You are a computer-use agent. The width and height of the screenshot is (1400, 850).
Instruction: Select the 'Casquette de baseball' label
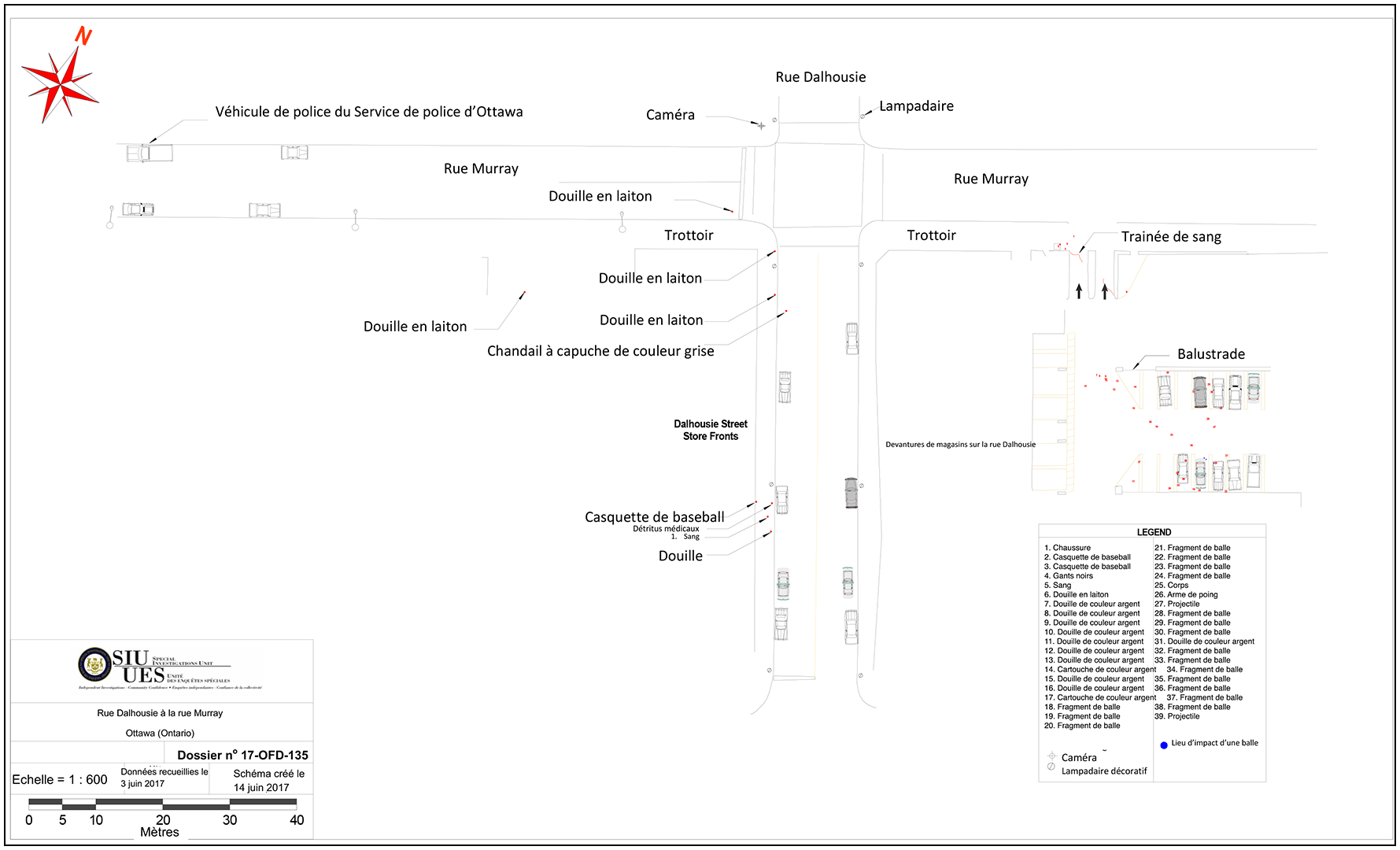[x=654, y=517]
